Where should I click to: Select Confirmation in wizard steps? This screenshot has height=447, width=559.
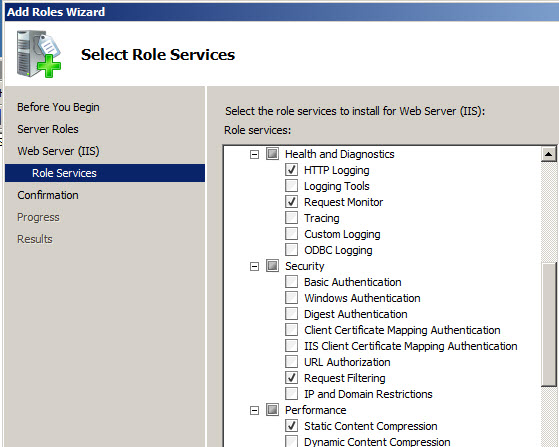click(x=48, y=195)
